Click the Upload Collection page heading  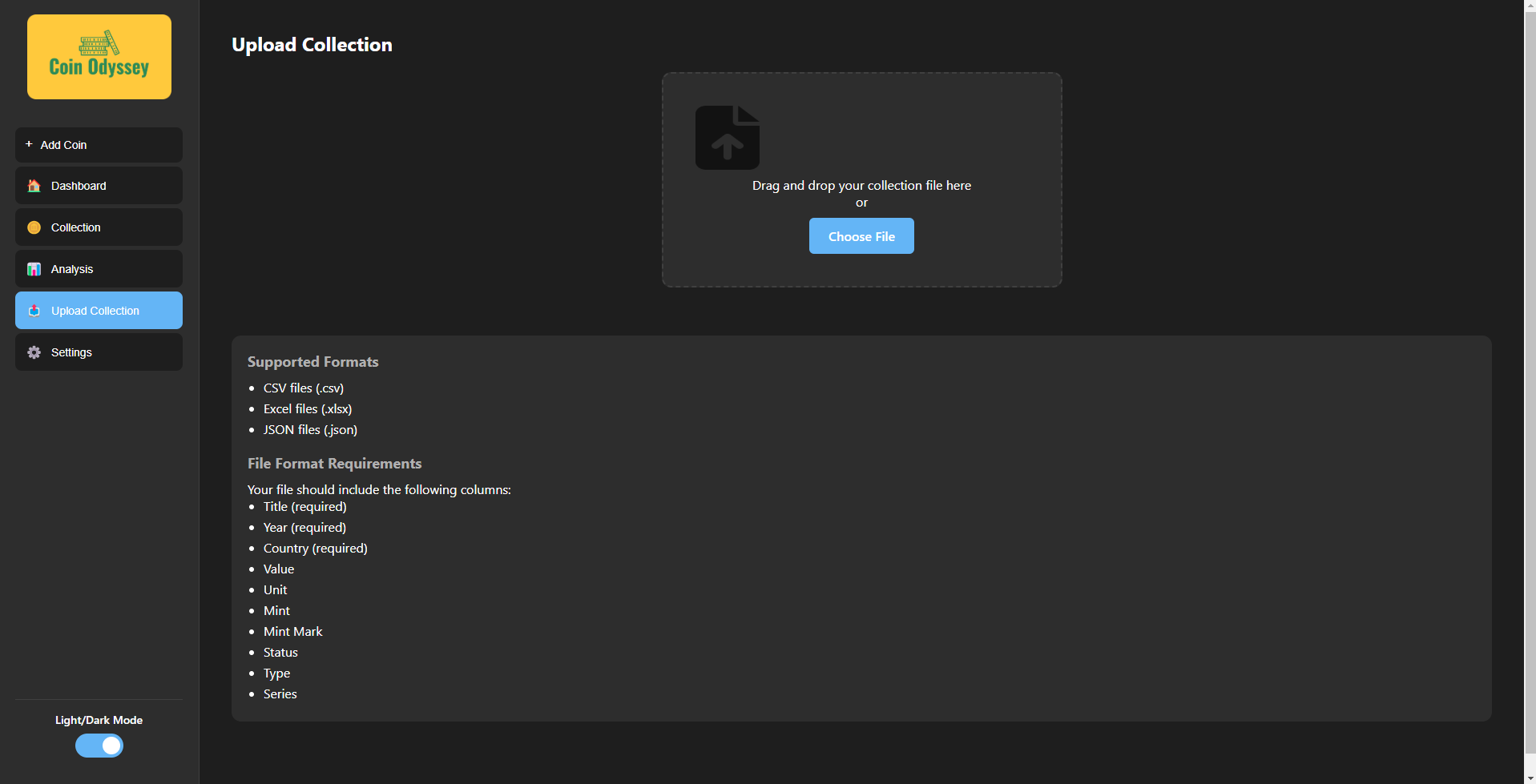312,45
